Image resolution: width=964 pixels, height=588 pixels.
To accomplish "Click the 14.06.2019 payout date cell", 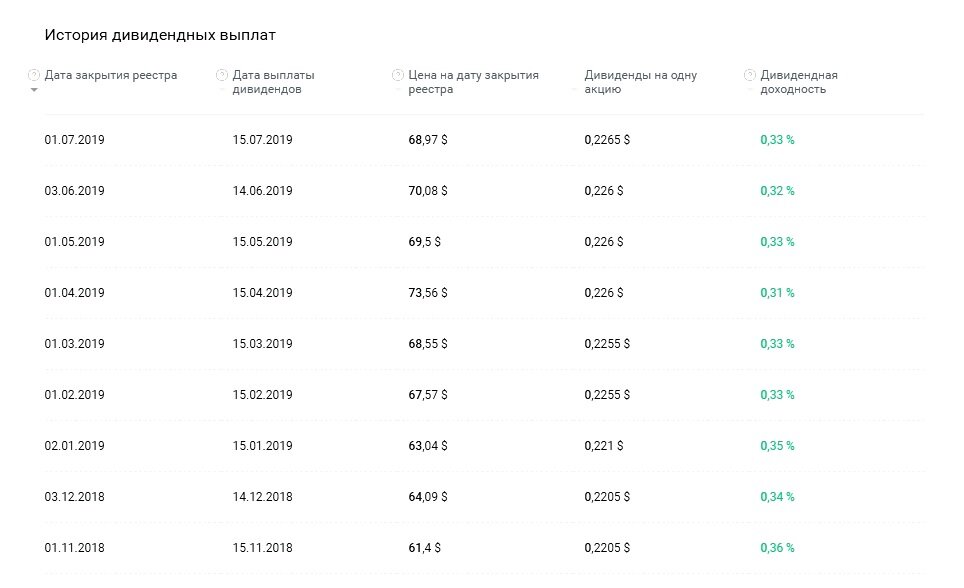I will pos(262,191).
